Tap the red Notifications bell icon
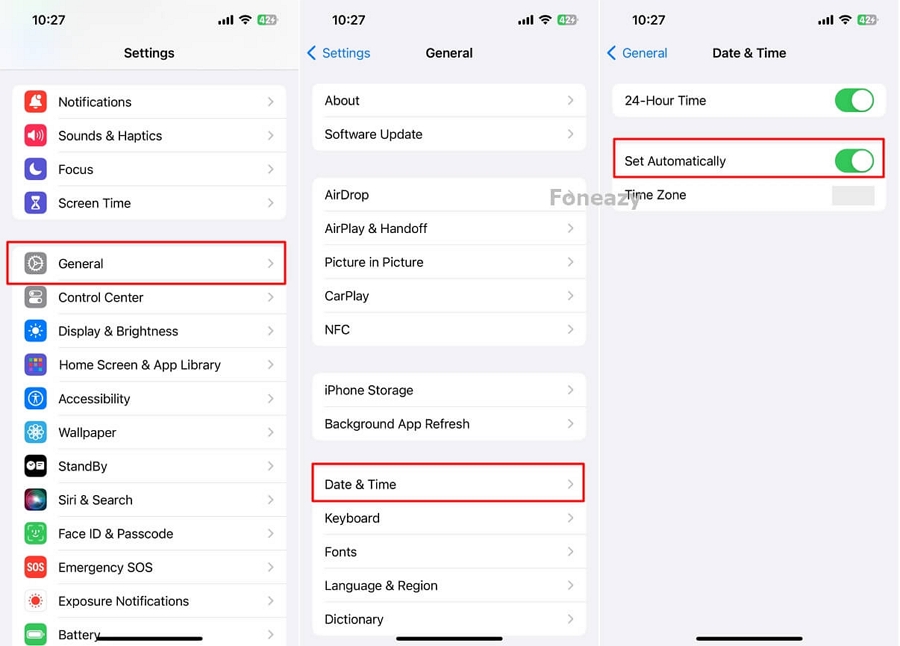Image resolution: width=900 pixels, height=646 pixels. 36,102
